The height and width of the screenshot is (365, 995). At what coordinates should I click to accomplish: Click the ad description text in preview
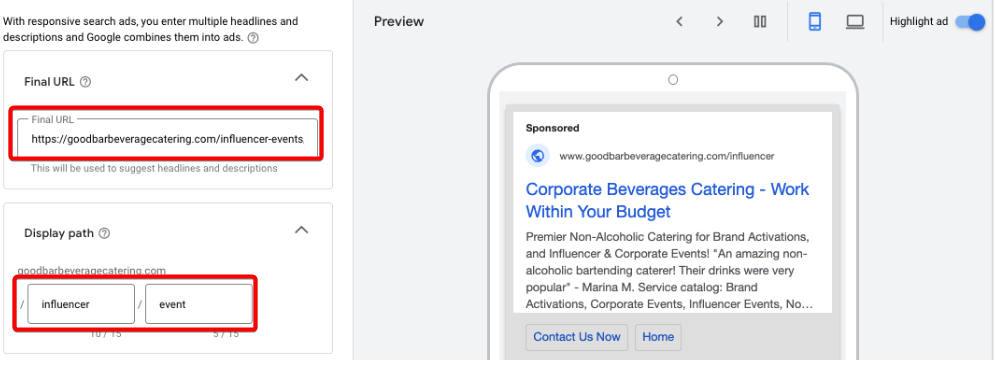tap(669, 271)
